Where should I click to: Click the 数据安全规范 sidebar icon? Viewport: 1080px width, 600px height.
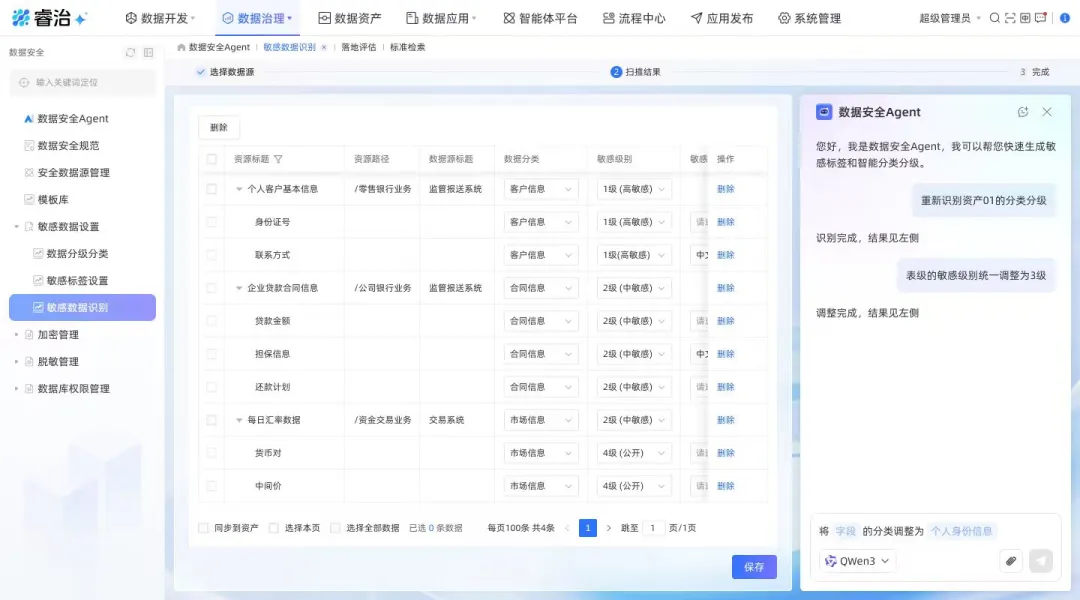29,145
